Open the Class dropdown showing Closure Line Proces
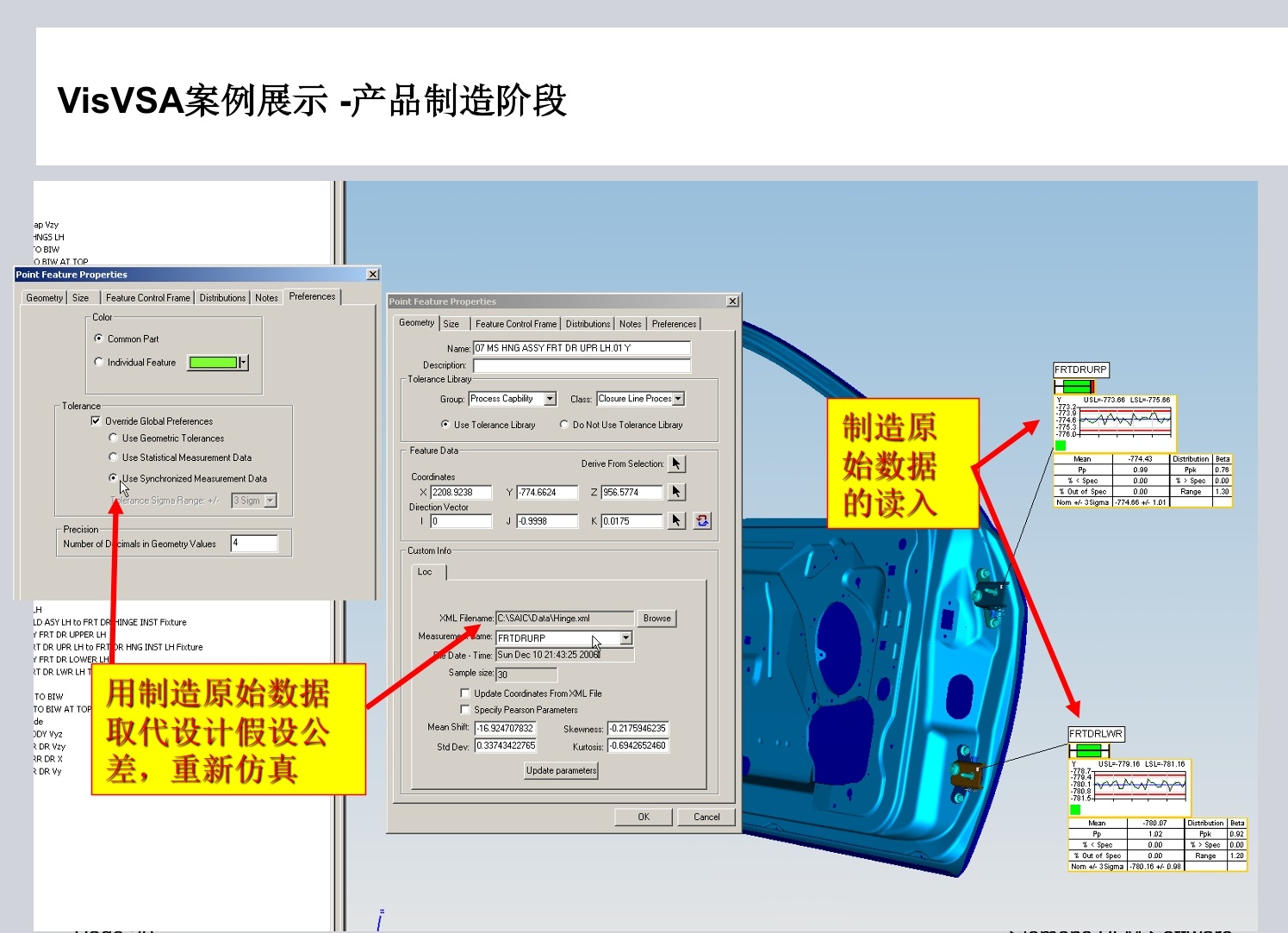Viewport: 1288px width, 933px height. (678, 399)
